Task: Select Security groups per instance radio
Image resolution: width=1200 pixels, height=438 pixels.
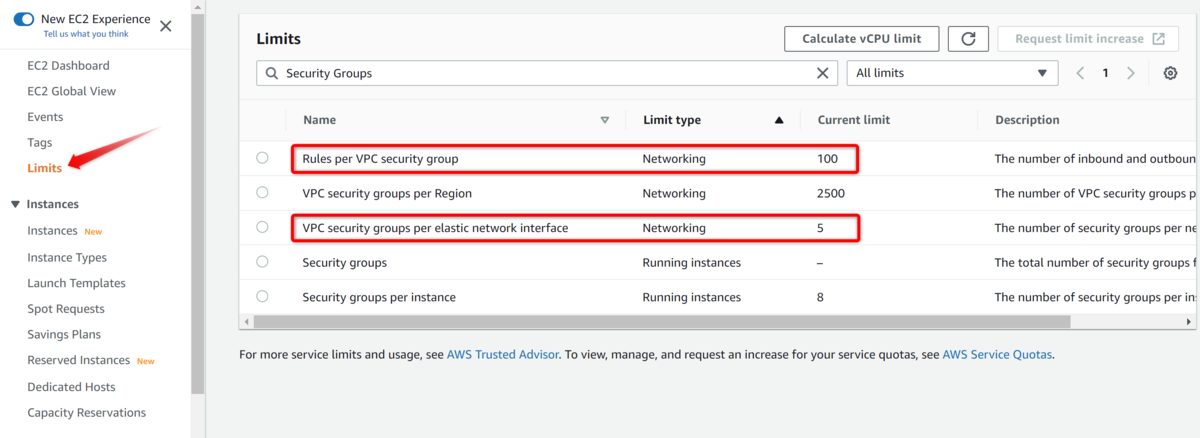Action: pyautogui.click(x=262, y=297)
